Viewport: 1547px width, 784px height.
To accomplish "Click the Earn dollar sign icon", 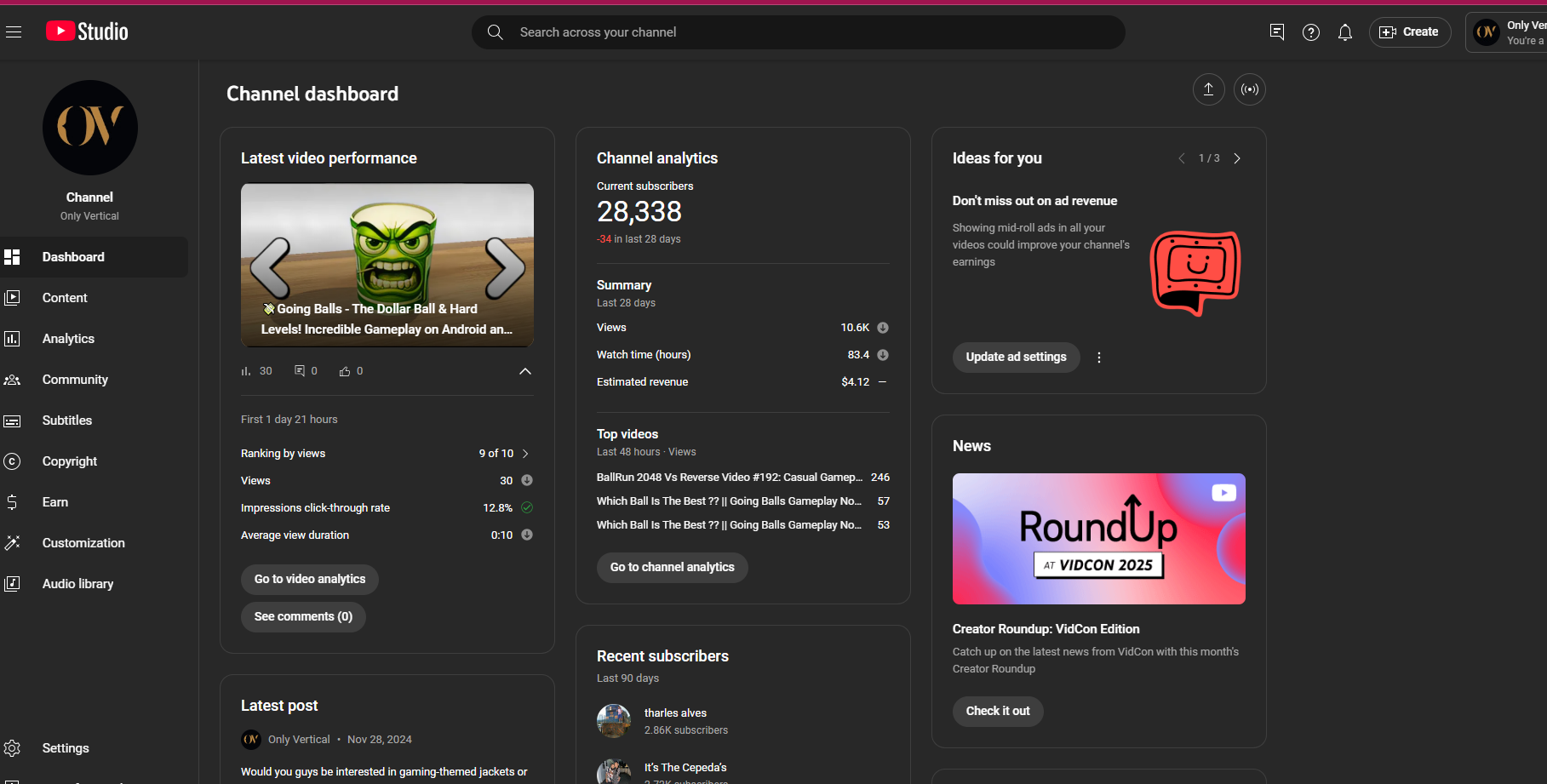I will tap(12, 502).
